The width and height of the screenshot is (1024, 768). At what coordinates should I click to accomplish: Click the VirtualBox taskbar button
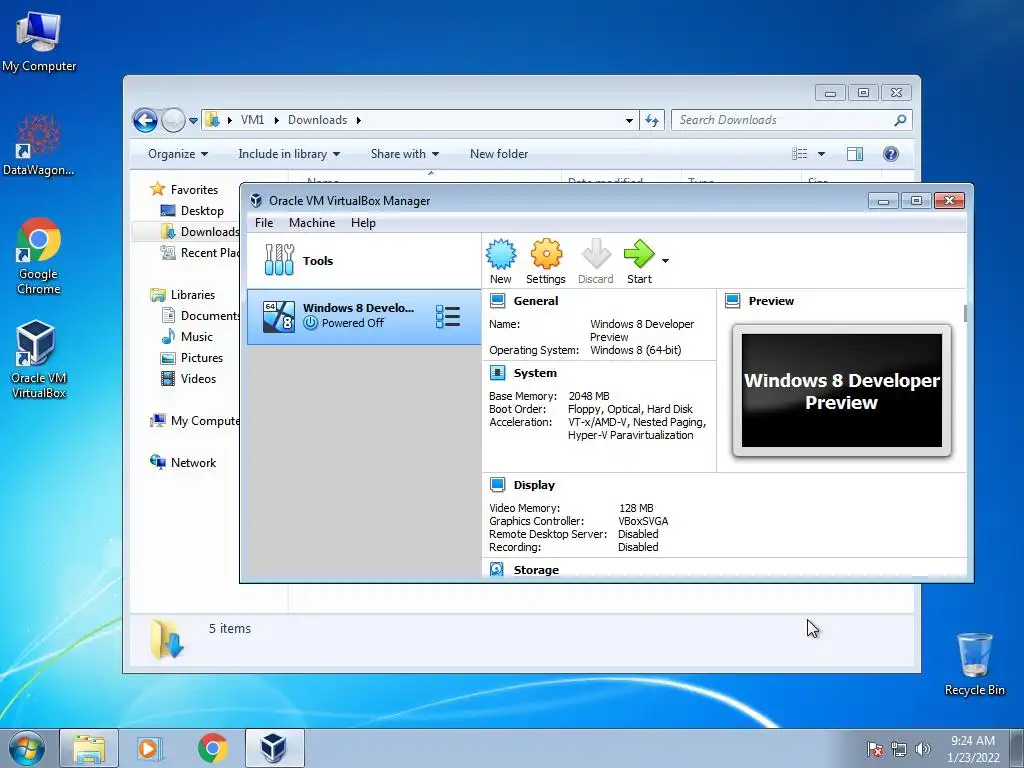(x=274, y=748)
